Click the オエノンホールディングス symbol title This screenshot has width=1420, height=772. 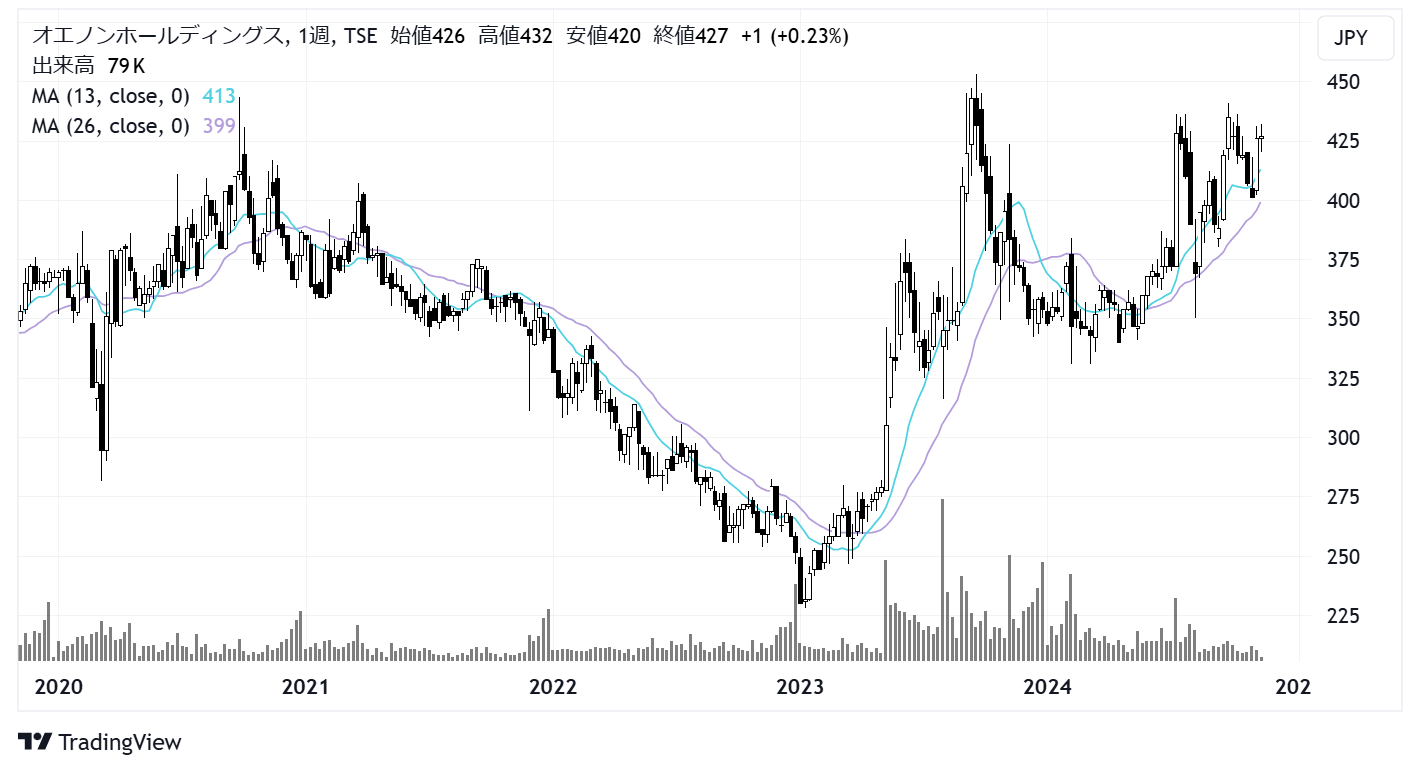pos(158,36)
